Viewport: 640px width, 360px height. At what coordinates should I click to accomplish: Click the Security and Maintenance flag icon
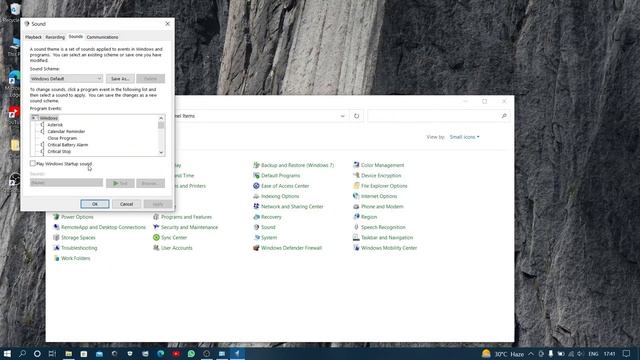tap(156, 227)
